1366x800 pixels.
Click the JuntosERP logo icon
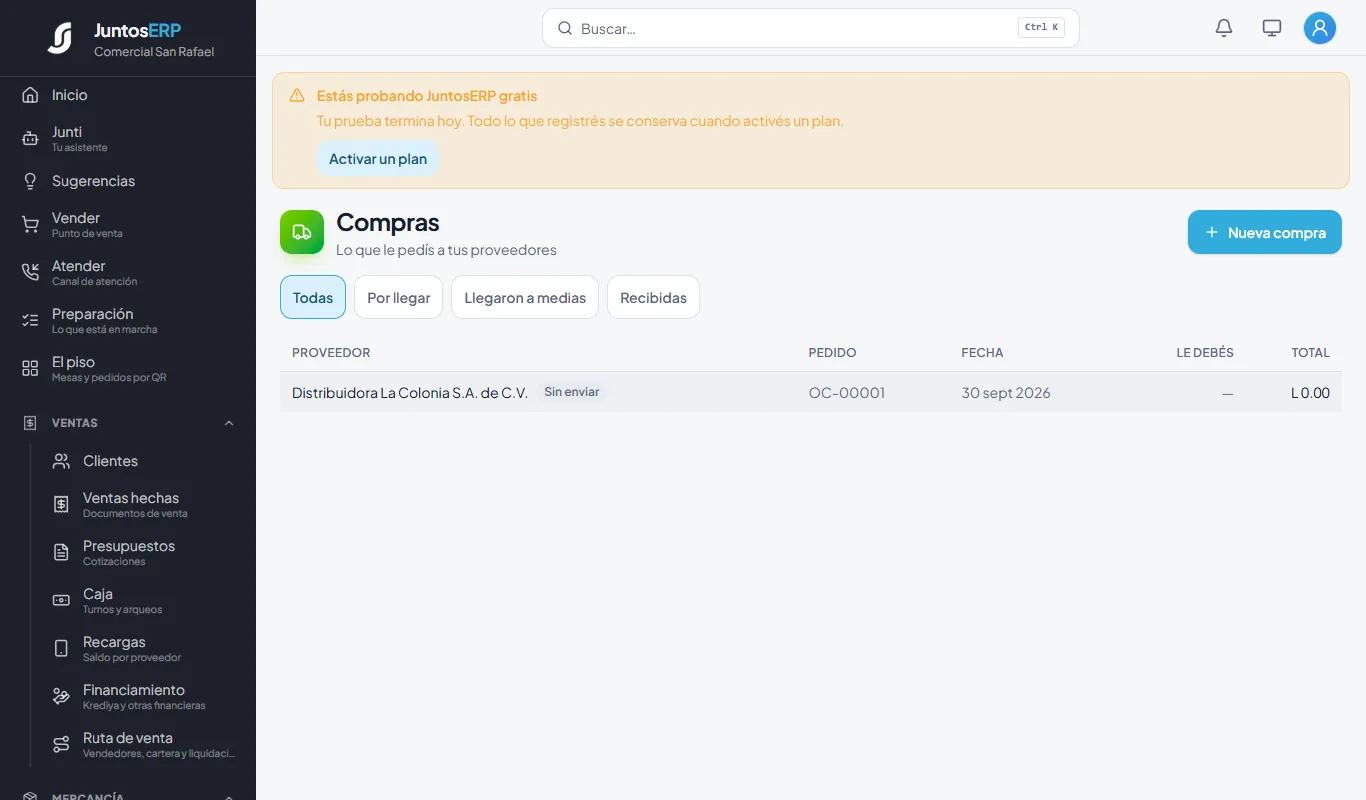pyautogui.click(x=60, y=38)
